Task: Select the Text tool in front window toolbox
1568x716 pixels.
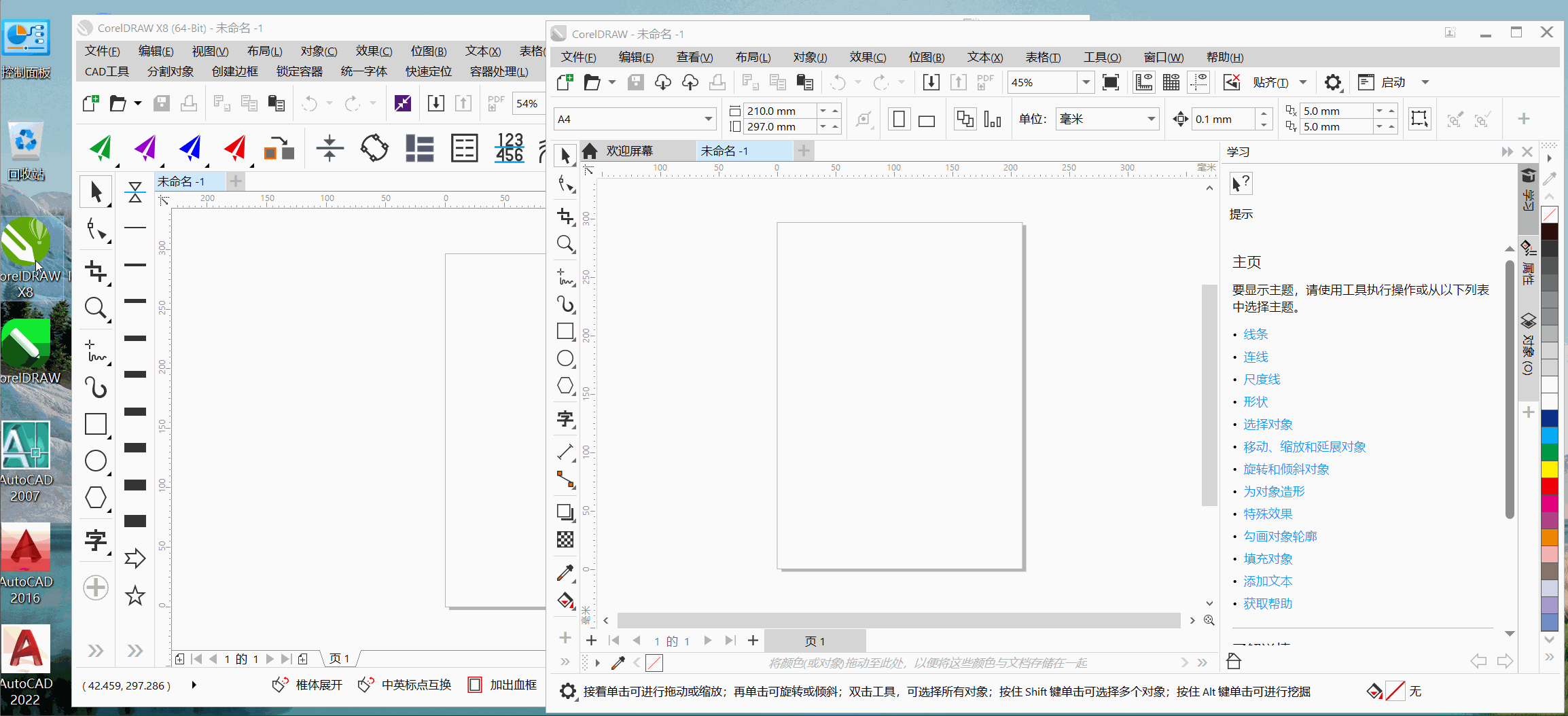Action: (x=565, y=418)
